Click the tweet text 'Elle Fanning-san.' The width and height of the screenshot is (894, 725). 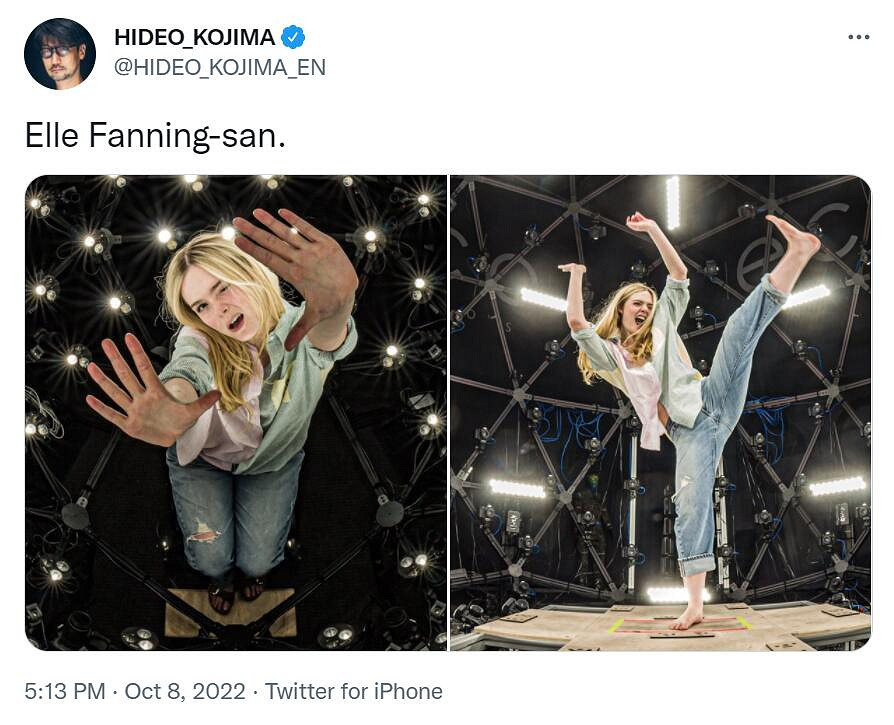(x=155, y=136)
